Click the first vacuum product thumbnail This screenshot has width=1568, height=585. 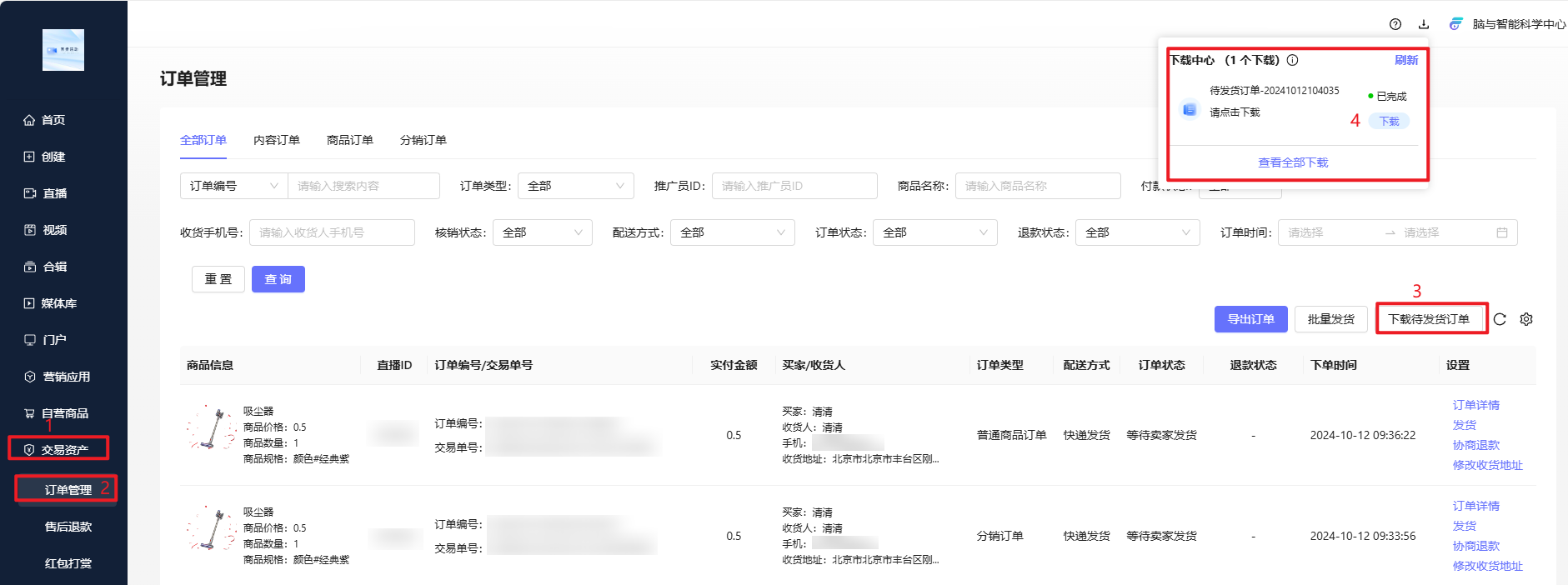click(210, 428)
